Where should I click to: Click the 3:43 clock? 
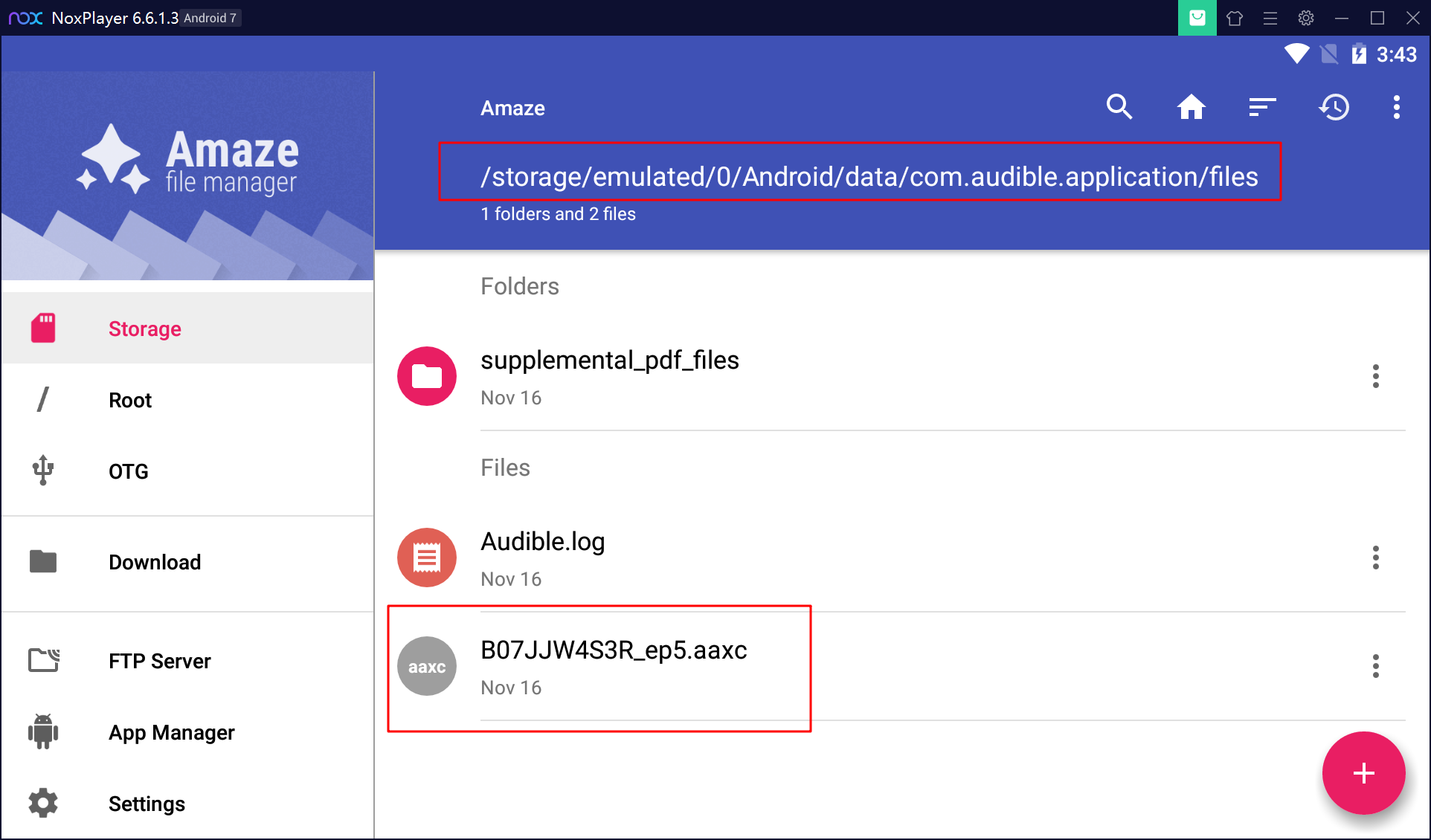tap(1397, 54)
